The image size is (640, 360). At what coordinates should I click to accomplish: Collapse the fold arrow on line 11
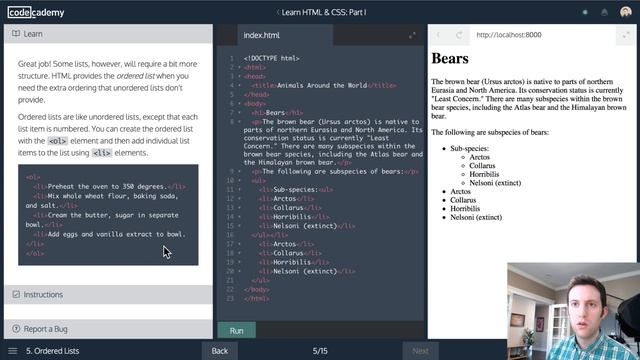pyautogui.click(x=240, y=190)
